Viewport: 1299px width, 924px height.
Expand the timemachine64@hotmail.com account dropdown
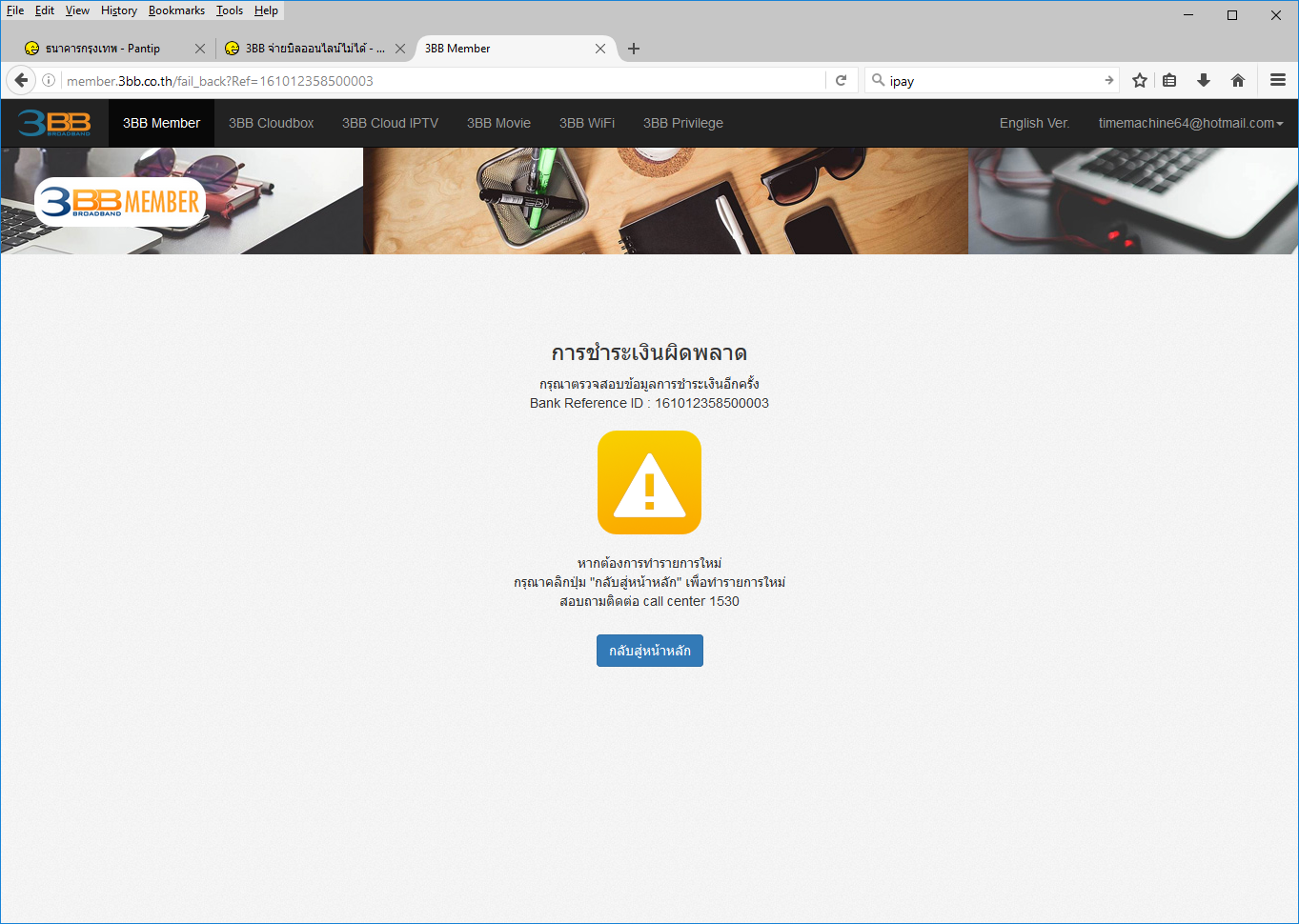(x=1190, y=123)
